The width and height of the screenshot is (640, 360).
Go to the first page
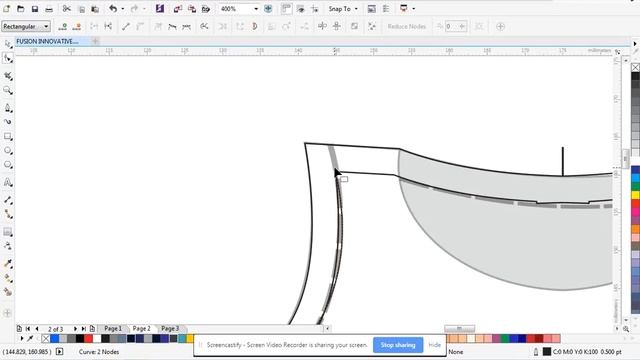pyautogui.click(x=28, y=329)
